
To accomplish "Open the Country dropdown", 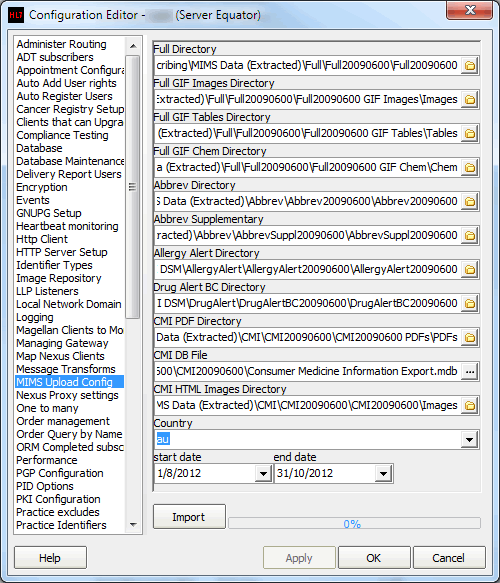I will pos(470,440).
